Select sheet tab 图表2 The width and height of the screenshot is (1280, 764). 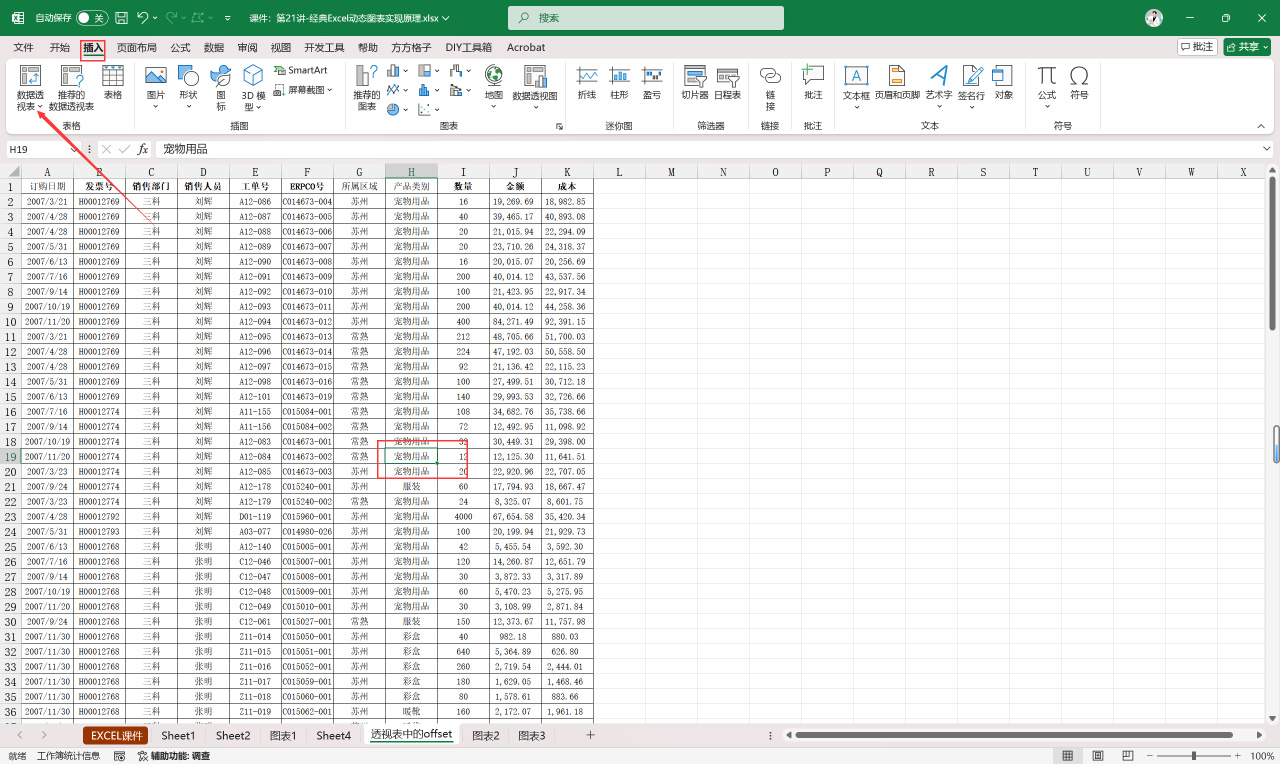point(486,735)
